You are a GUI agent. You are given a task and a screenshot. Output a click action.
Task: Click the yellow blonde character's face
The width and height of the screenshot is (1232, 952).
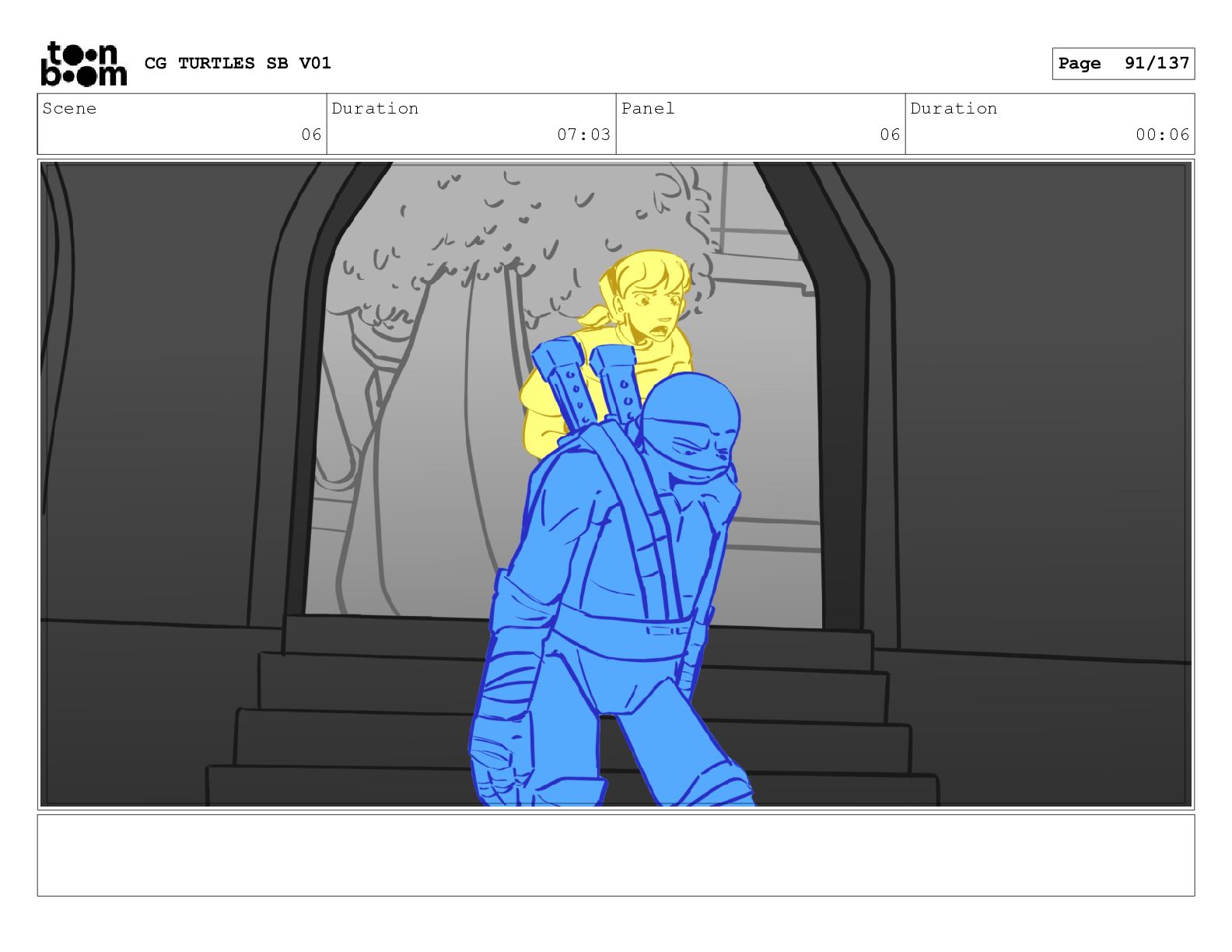point(652,307)
